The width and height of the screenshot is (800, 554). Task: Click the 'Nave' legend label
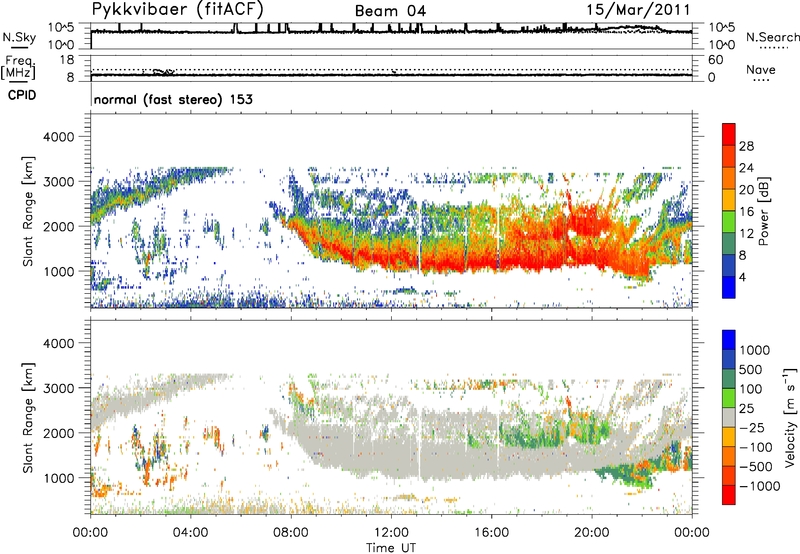coord(761,69)
